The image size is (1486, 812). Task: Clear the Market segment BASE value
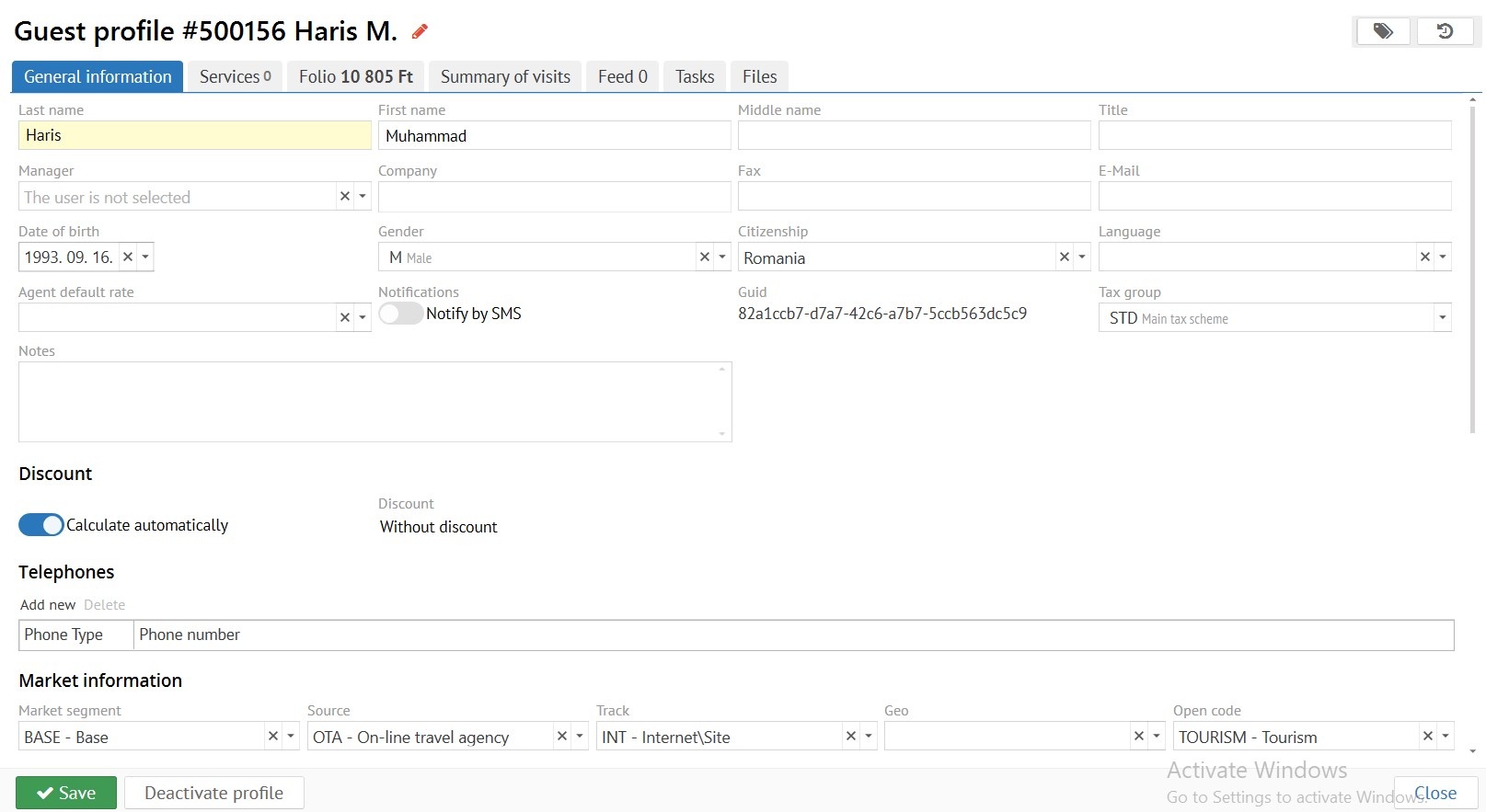(x=273, y=737)
